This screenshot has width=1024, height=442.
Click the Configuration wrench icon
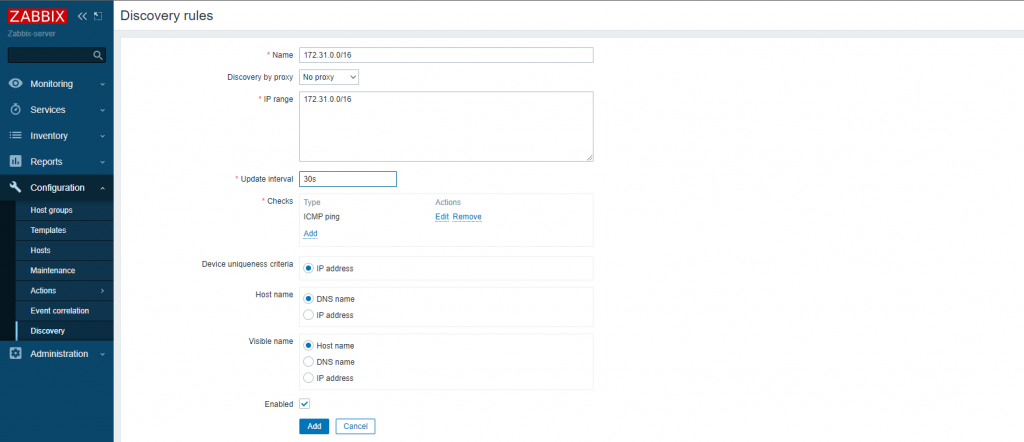click(16, 187)
